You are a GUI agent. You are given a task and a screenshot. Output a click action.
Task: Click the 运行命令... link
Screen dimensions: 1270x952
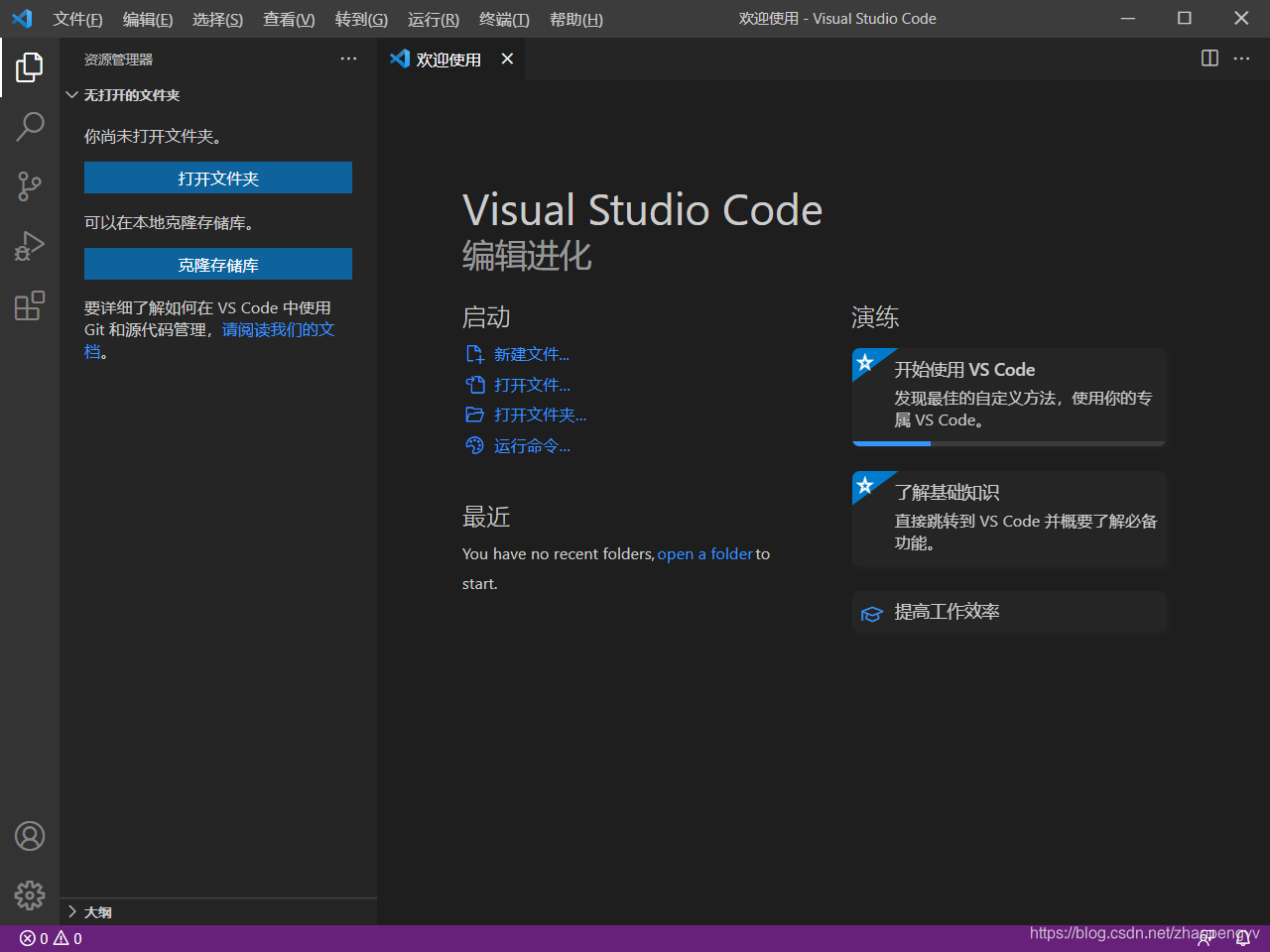[532, 446]
